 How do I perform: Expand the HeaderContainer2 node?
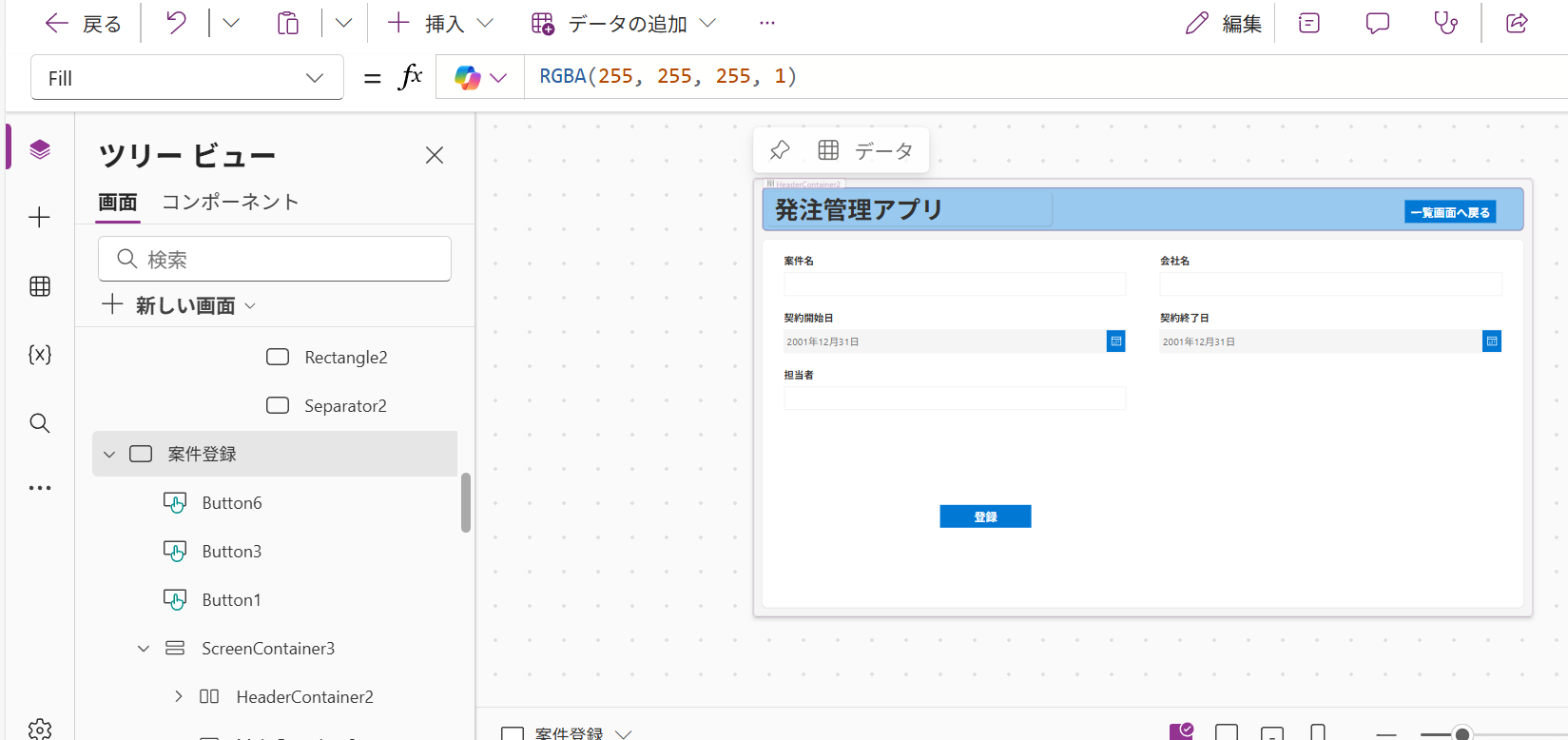[x=178, y=697]
